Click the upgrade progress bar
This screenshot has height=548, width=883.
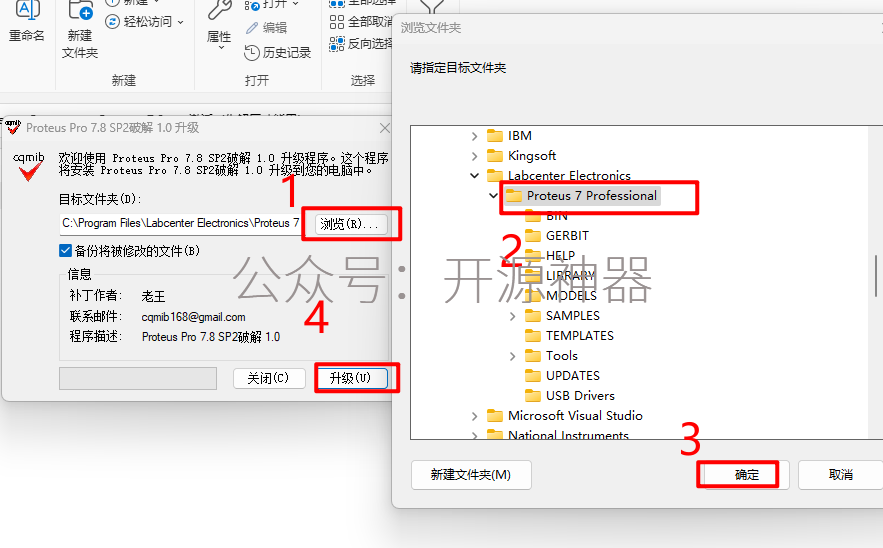tap(138, 378)
